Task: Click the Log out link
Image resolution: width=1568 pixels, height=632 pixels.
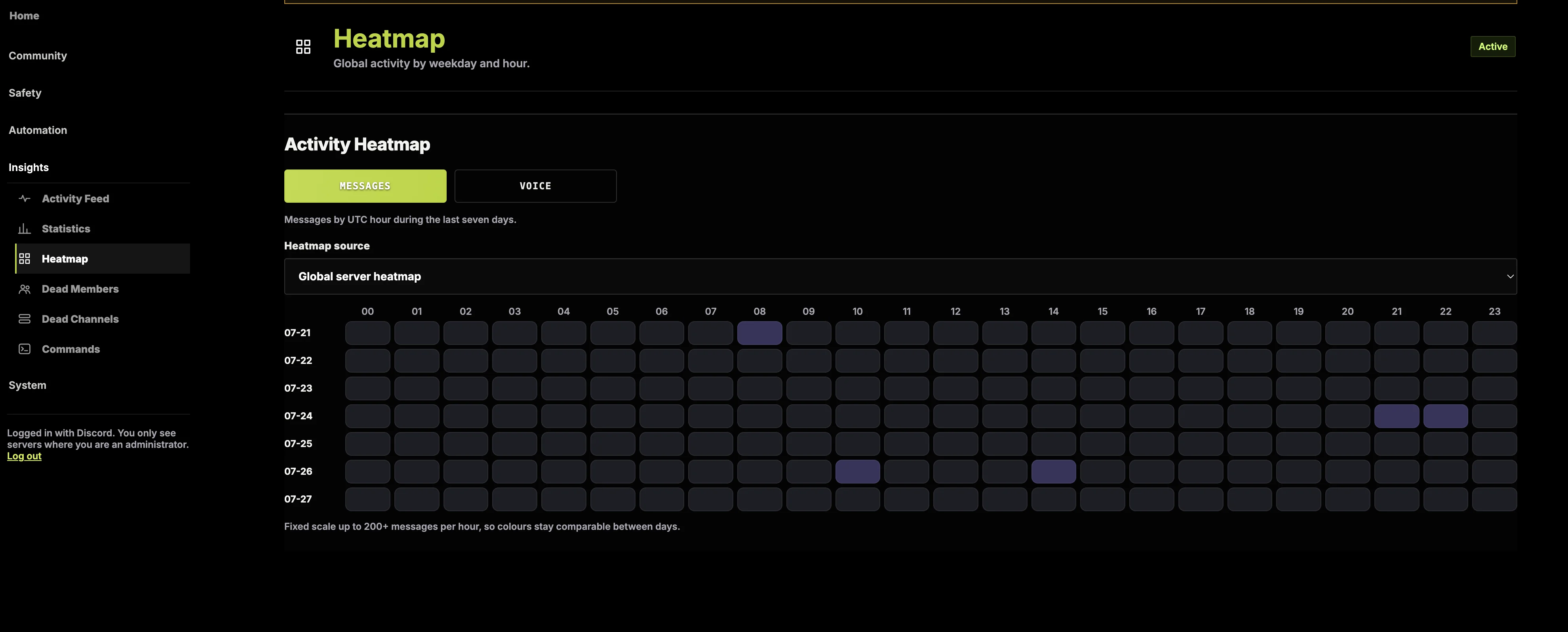Action: [24, 456]
